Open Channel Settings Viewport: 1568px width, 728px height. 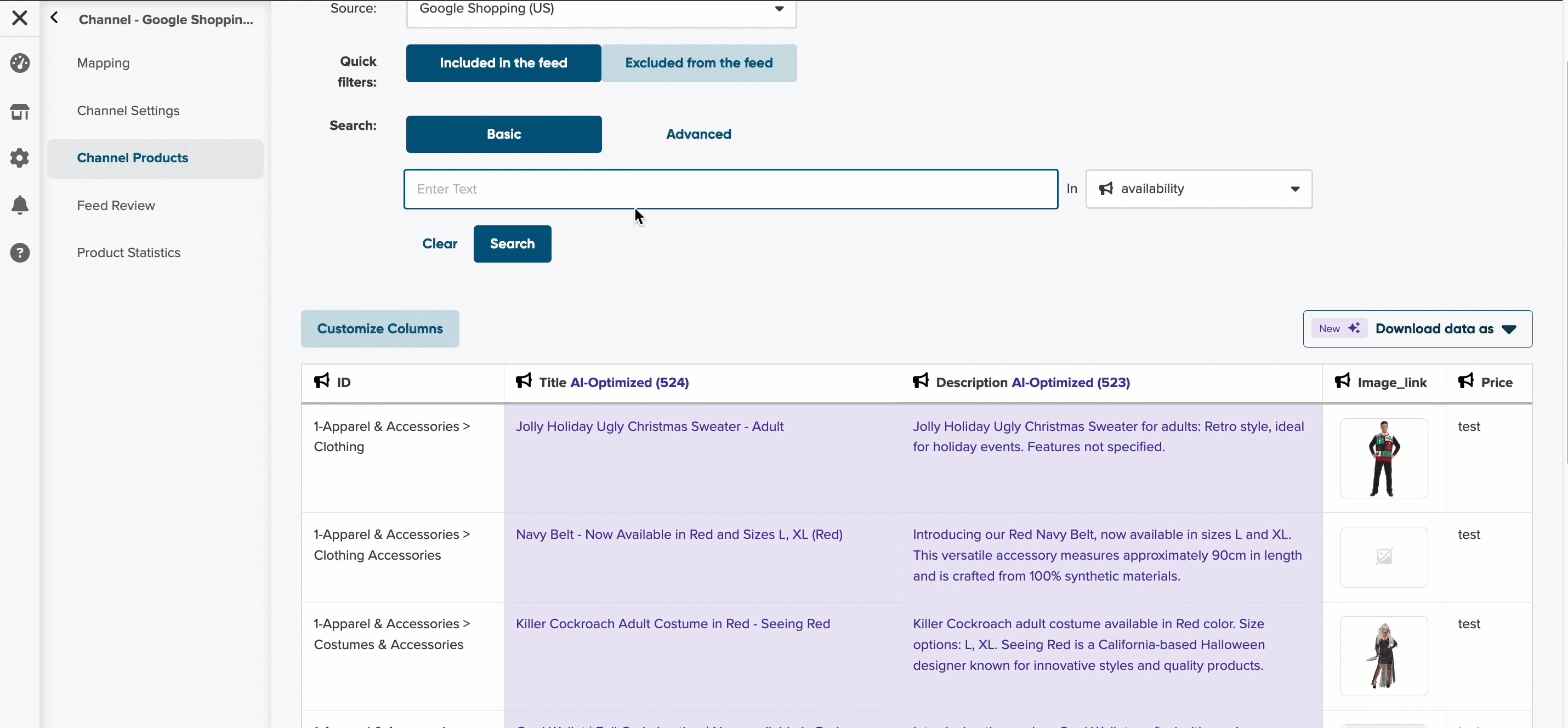click(128, 111)
